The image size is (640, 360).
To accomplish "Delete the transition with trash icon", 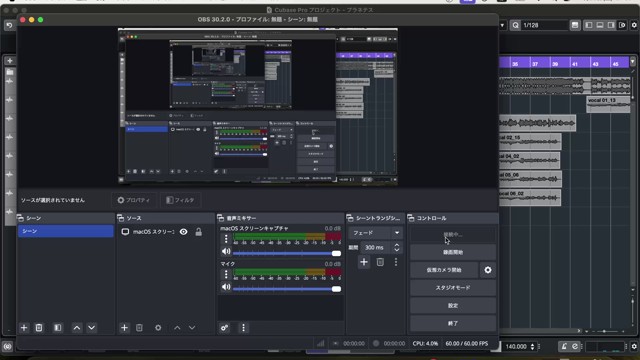I will (380, 262).
